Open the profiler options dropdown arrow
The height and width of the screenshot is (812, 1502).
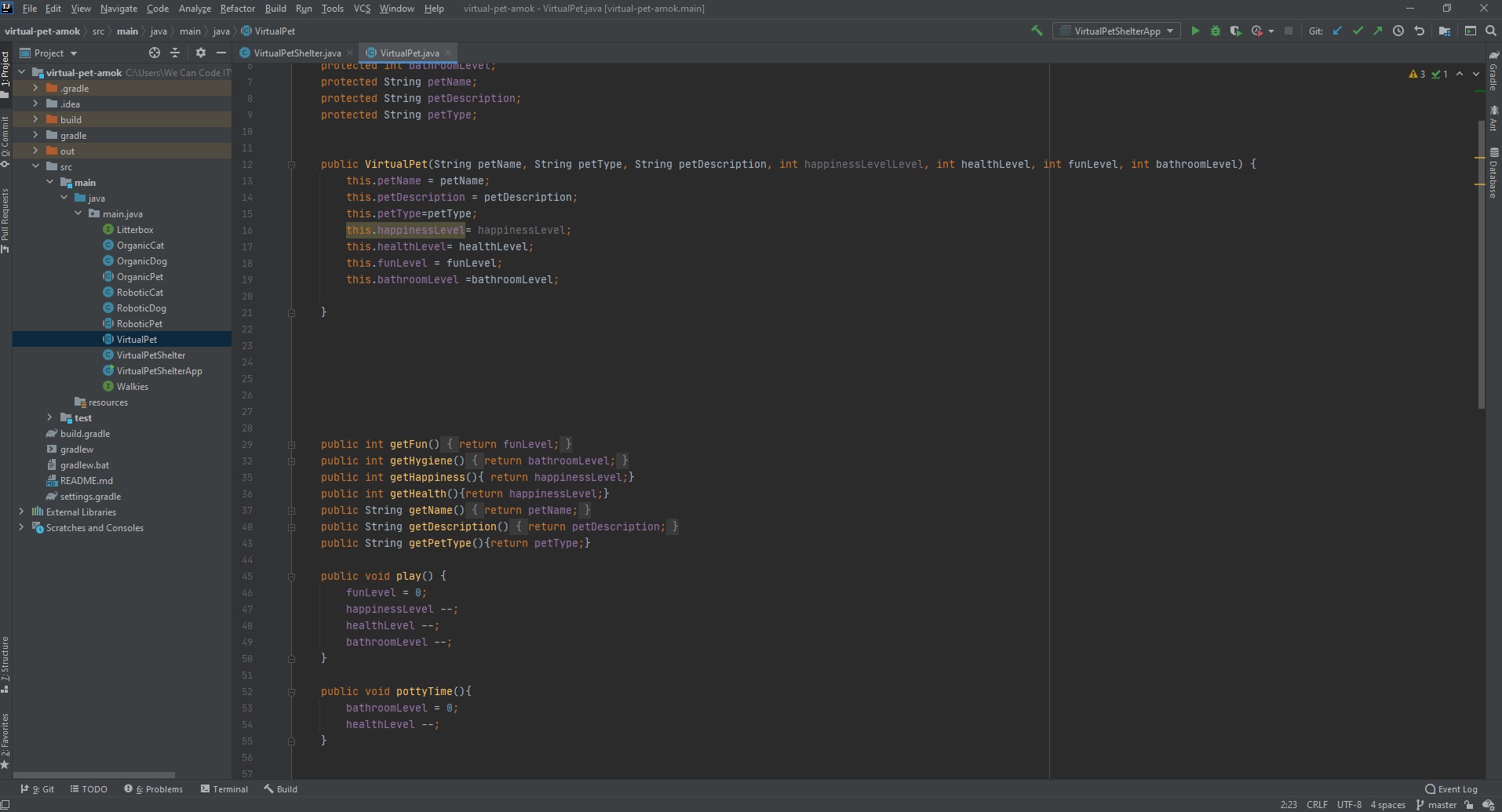(1271, 31)
